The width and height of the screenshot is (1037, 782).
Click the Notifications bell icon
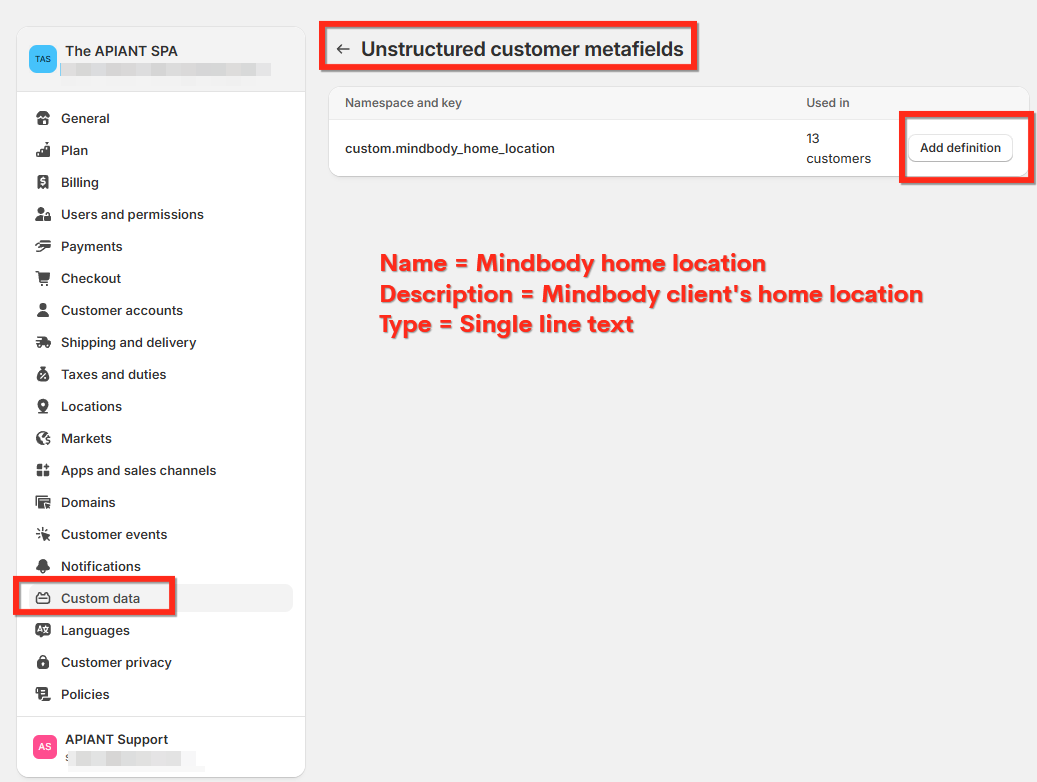tap(43, 566)
